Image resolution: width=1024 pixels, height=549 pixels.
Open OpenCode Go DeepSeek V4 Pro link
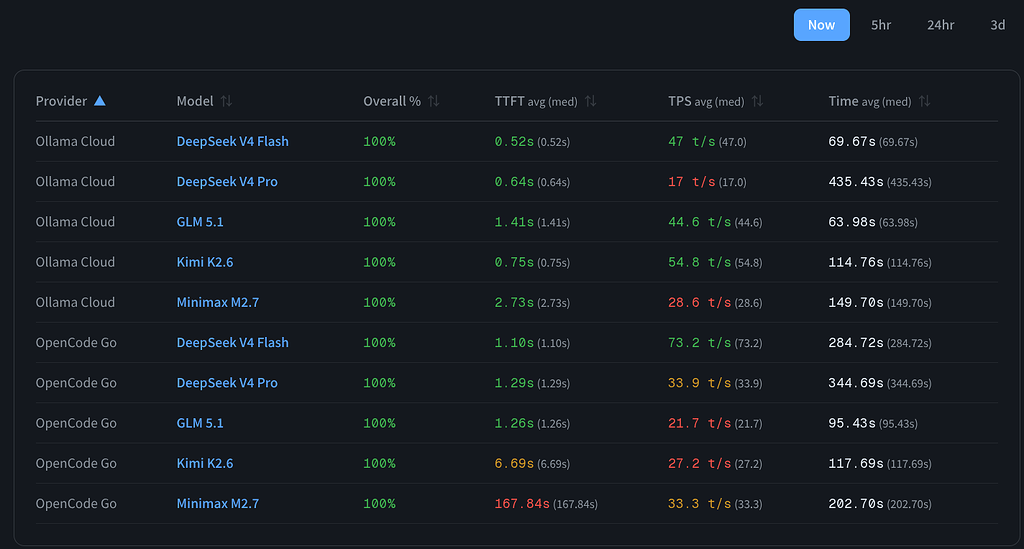(227, 383)
